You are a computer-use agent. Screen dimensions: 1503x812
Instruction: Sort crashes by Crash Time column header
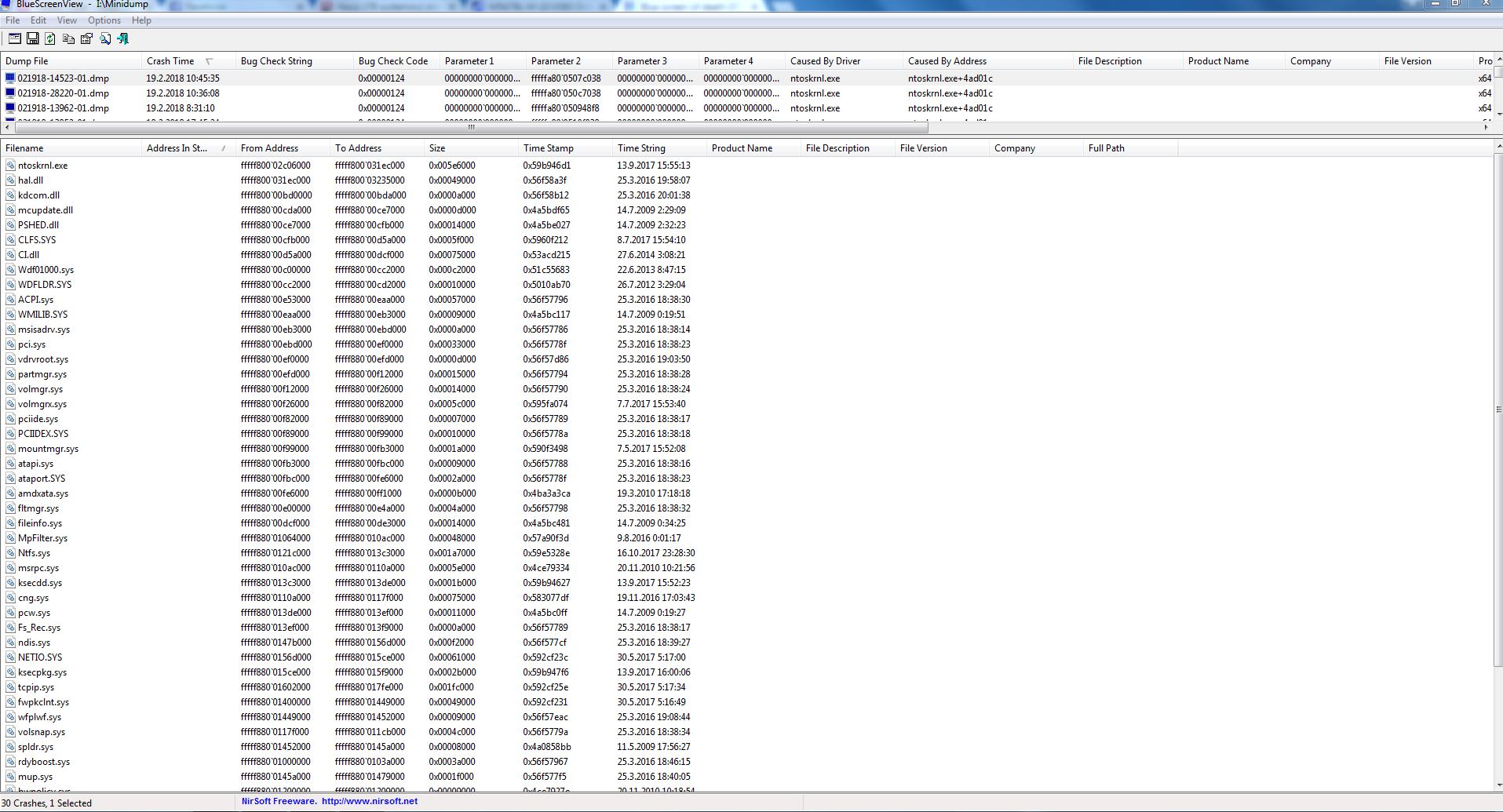point(188,61)
